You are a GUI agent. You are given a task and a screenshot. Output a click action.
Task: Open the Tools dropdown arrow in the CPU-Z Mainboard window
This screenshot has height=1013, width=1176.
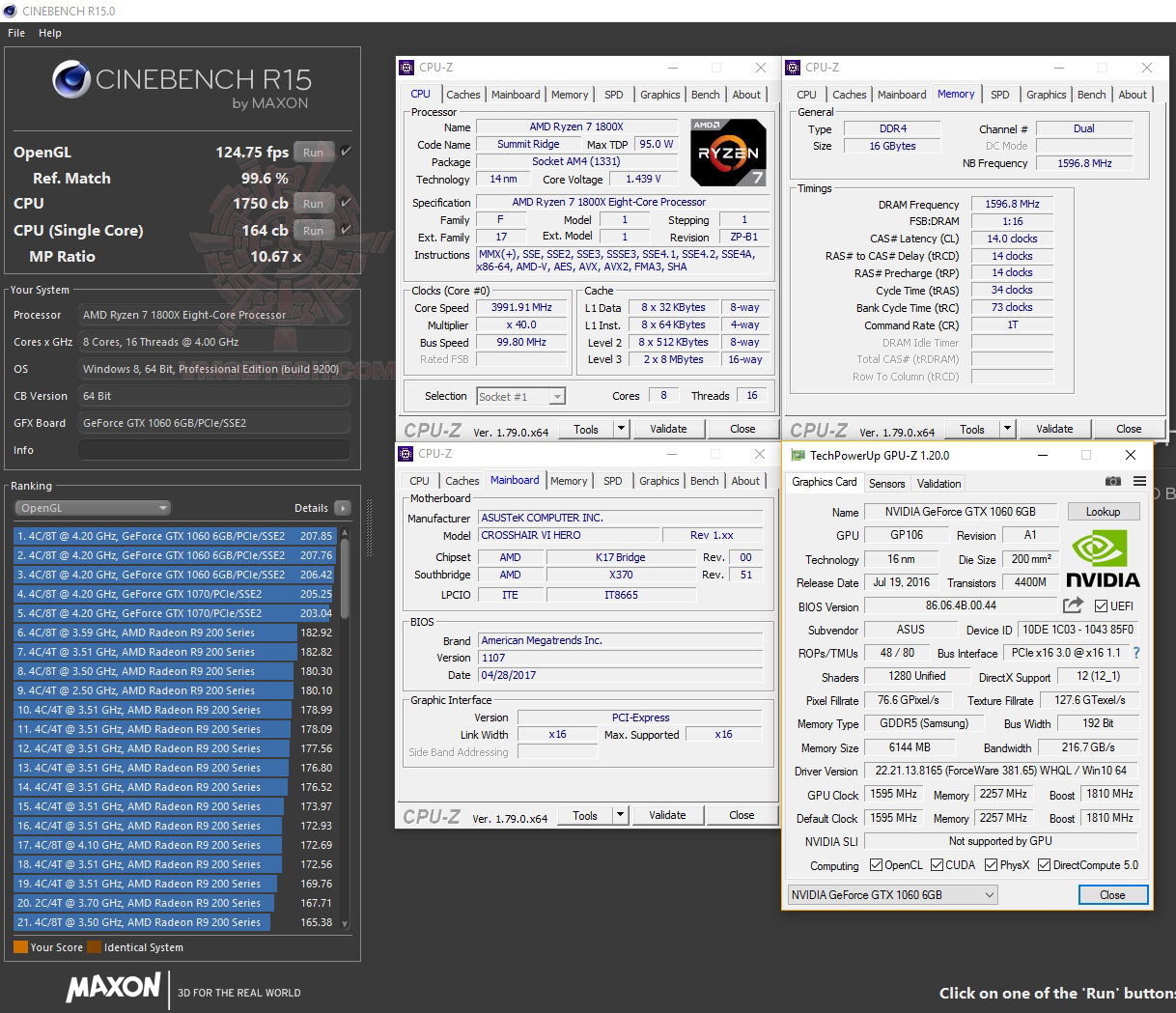(620, 815)
